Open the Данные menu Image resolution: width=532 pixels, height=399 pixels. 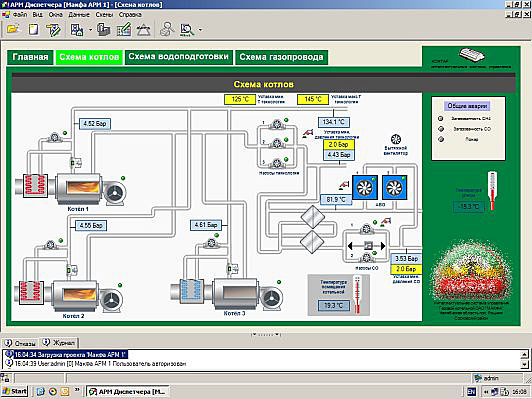pyautogui.click(x=79, y=15)
